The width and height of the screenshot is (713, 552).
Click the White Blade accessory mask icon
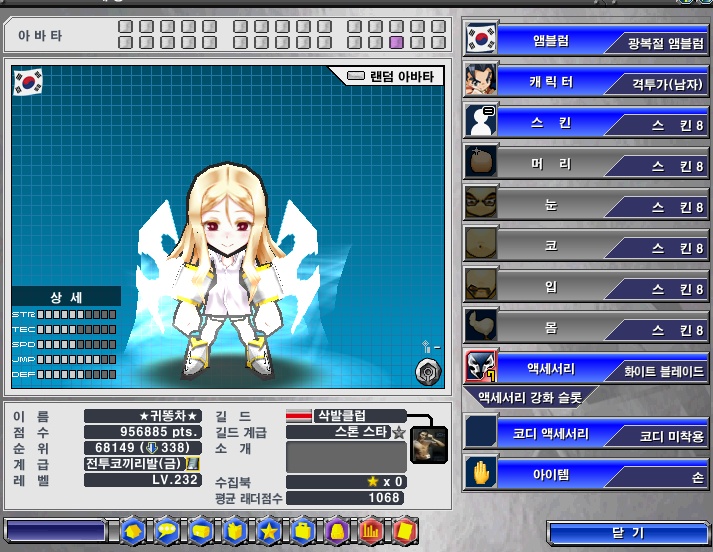(481, 366)
